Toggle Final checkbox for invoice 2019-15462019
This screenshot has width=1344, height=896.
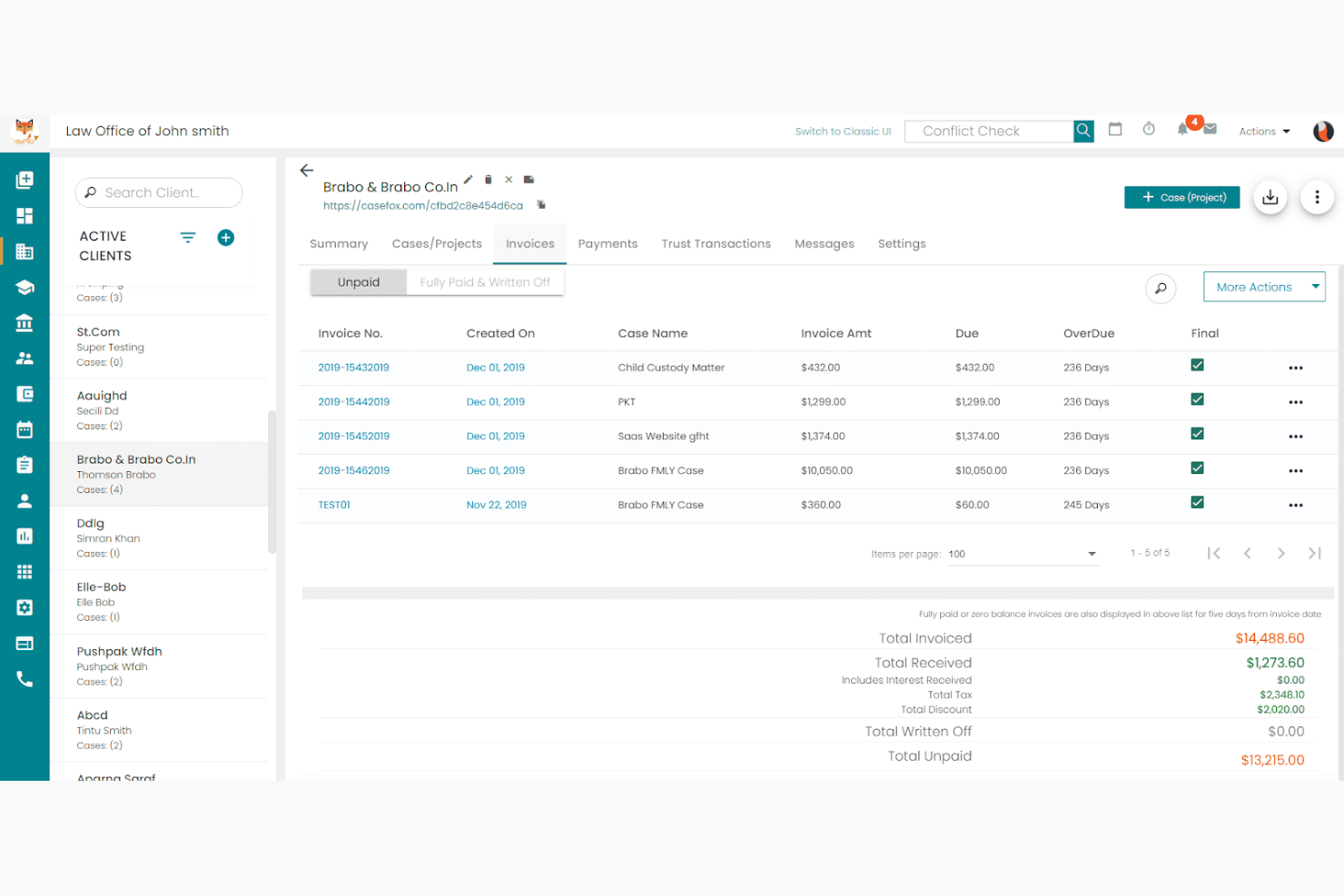1197,468
